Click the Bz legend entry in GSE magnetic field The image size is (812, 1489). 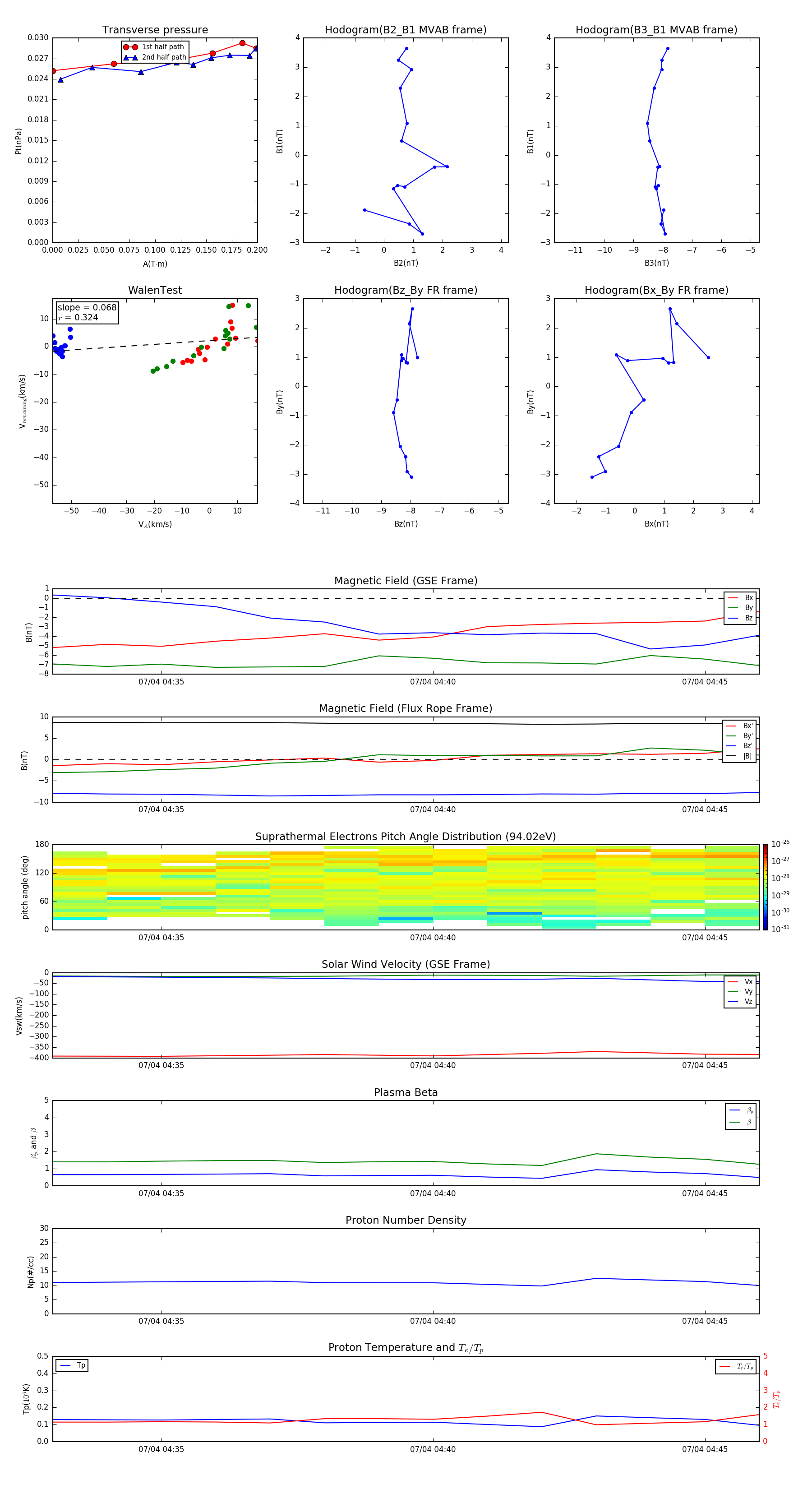[x=740, y=618]
